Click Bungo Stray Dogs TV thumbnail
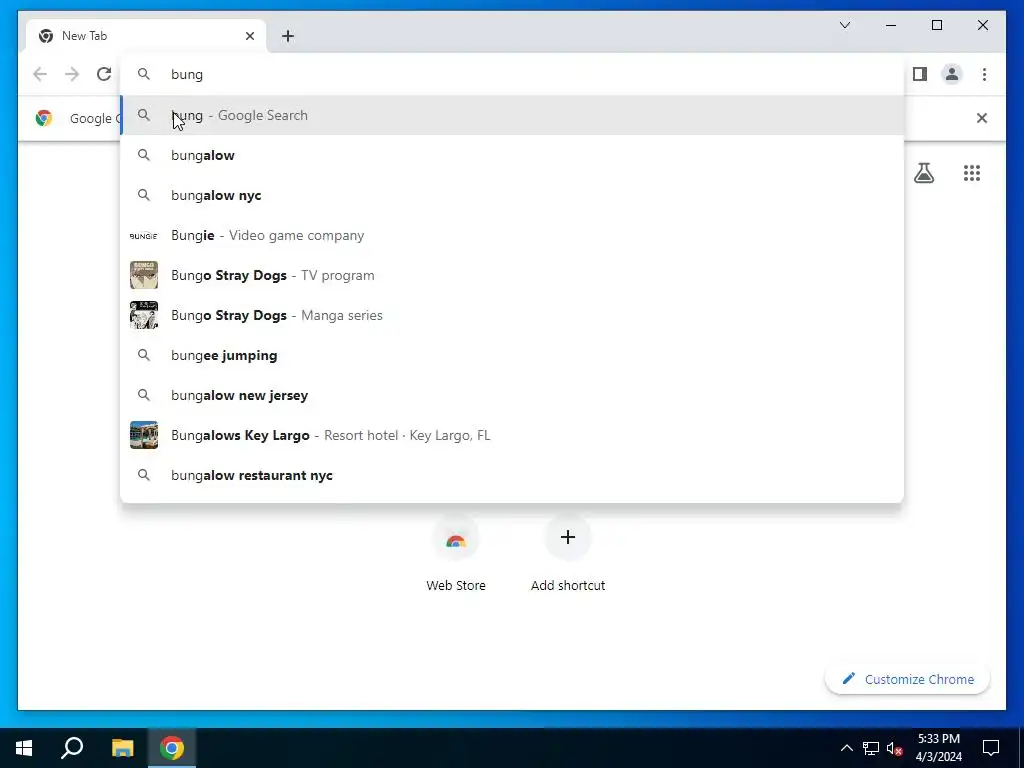The width and height of the screenshot is (1024, 768). pyautogui.click(x=144, y=275)
